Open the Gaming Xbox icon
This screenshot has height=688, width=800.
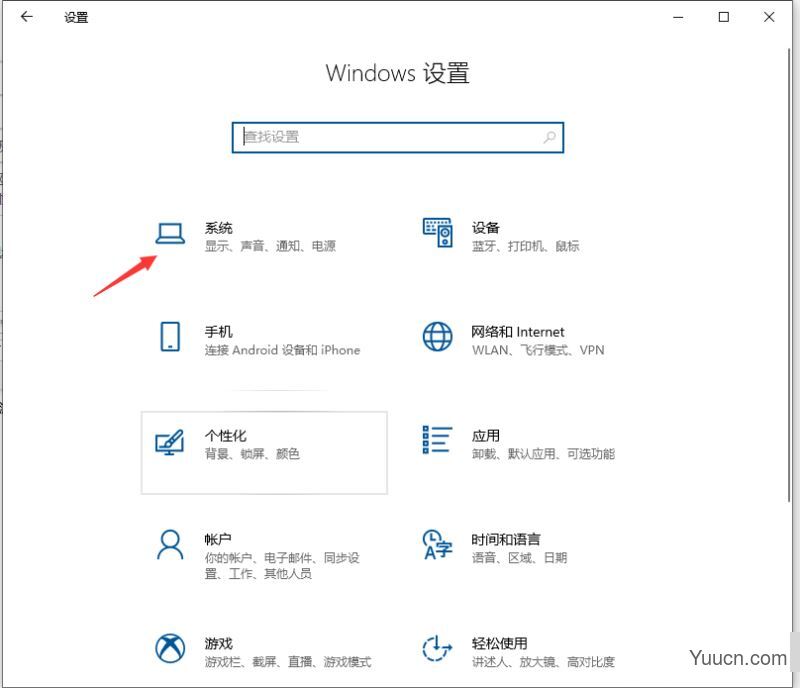170,648
